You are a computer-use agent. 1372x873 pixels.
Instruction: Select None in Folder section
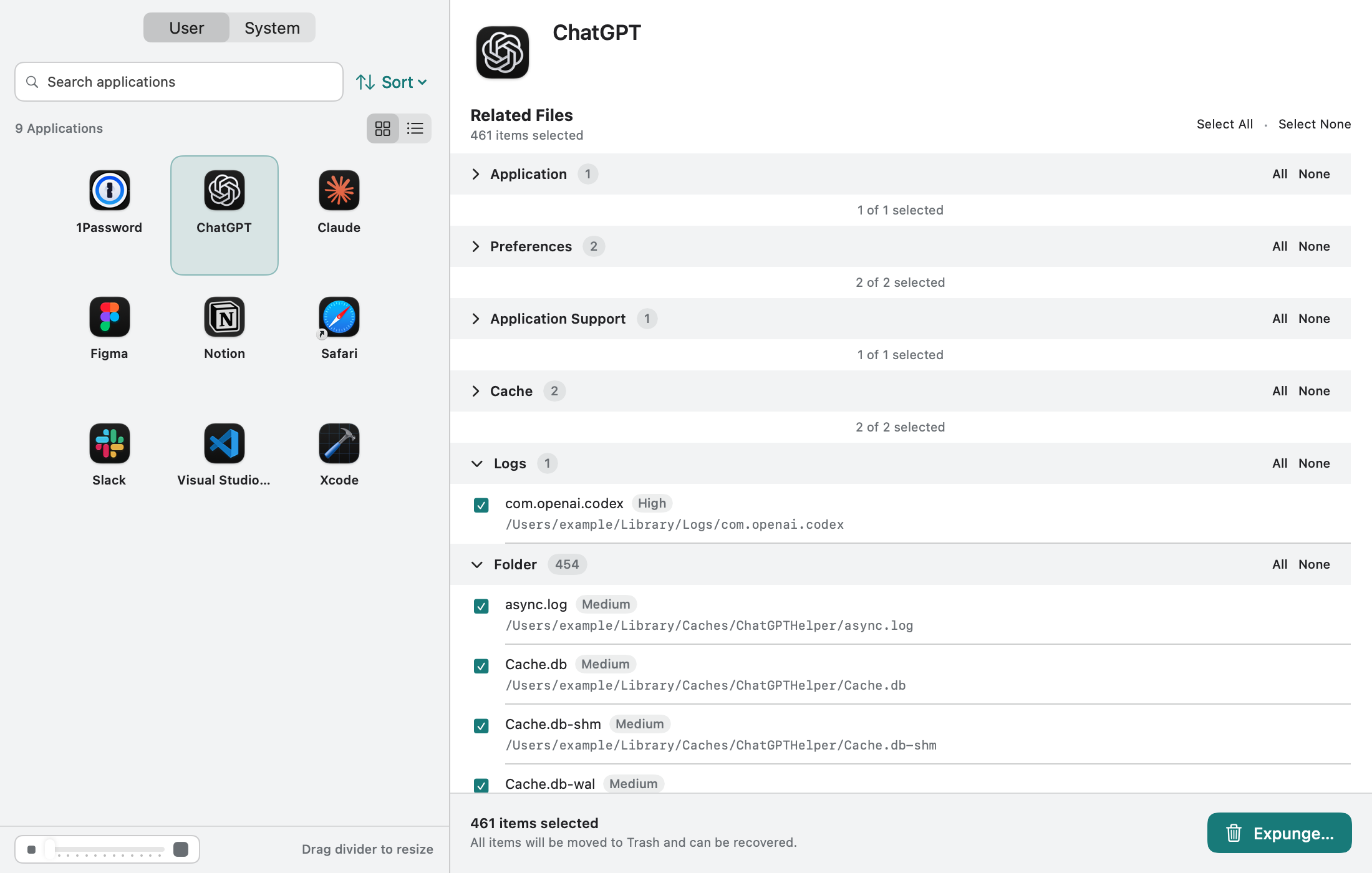1314,564
